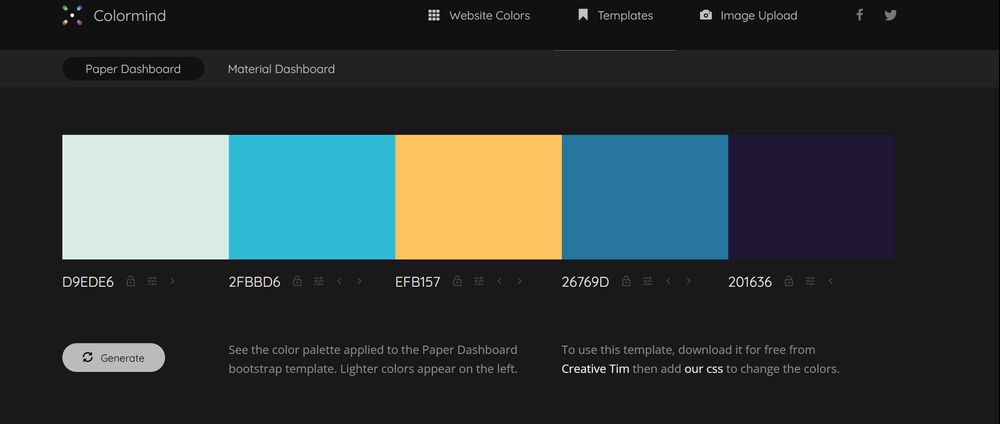Click the Colormind logo icon
This screenshot has height=424, width=1000.
point(73,15)
